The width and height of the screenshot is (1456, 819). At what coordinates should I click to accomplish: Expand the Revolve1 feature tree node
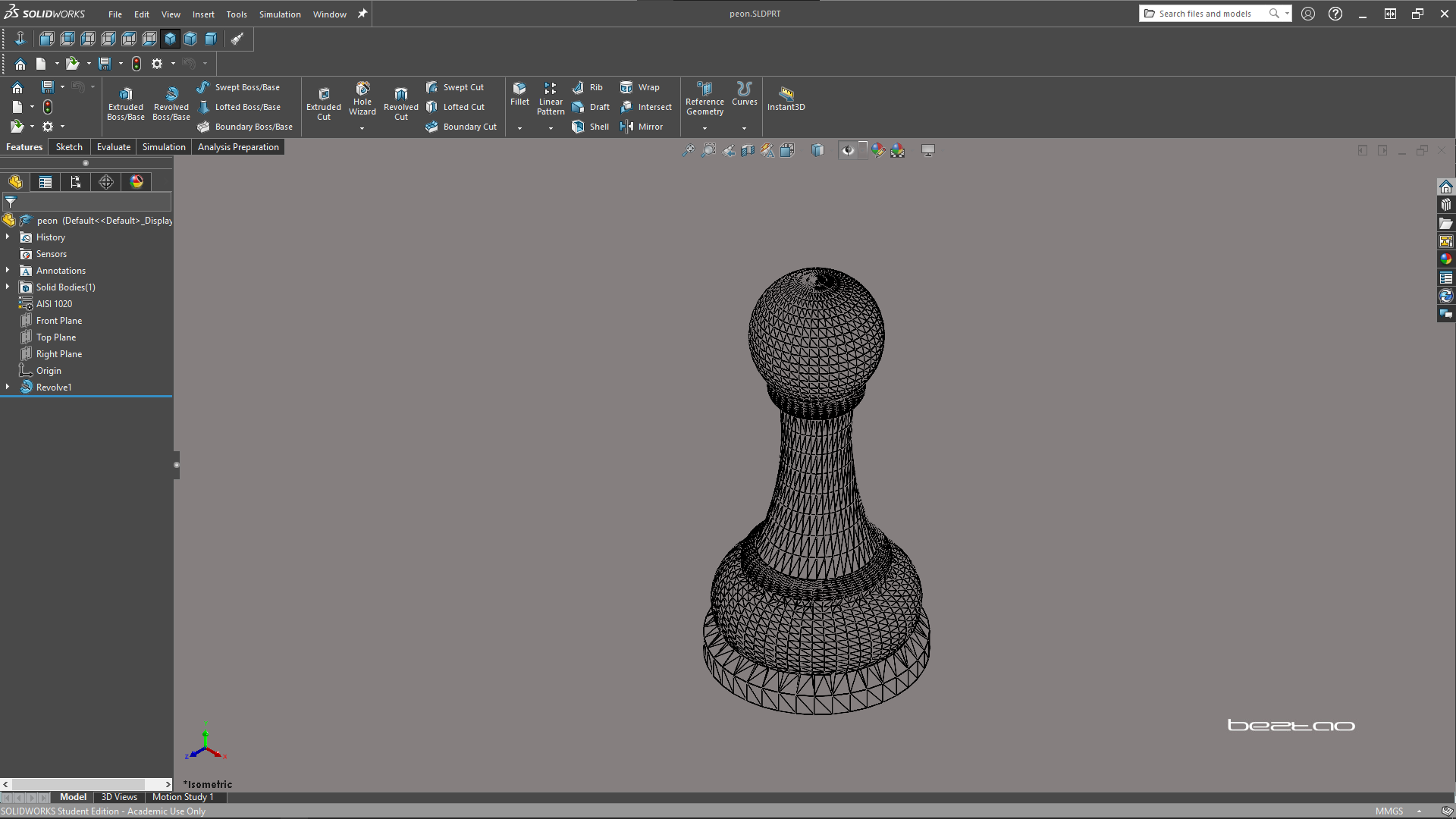[x=8, y=387]
